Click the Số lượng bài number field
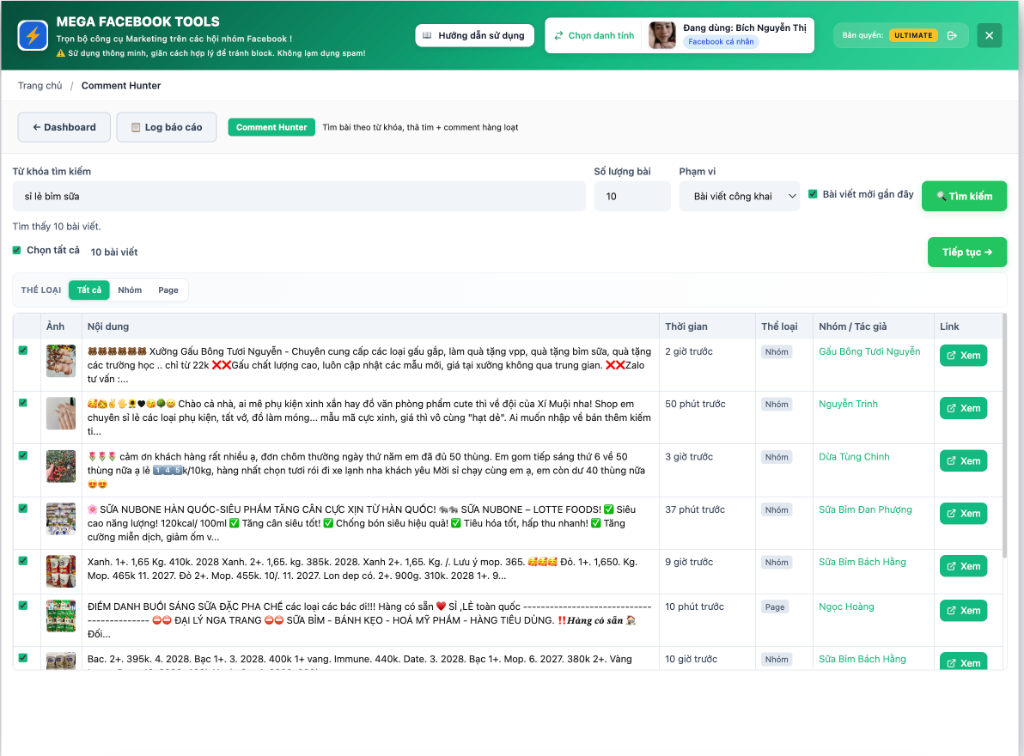The image size is (1024, 756). [x=632, y=197]
